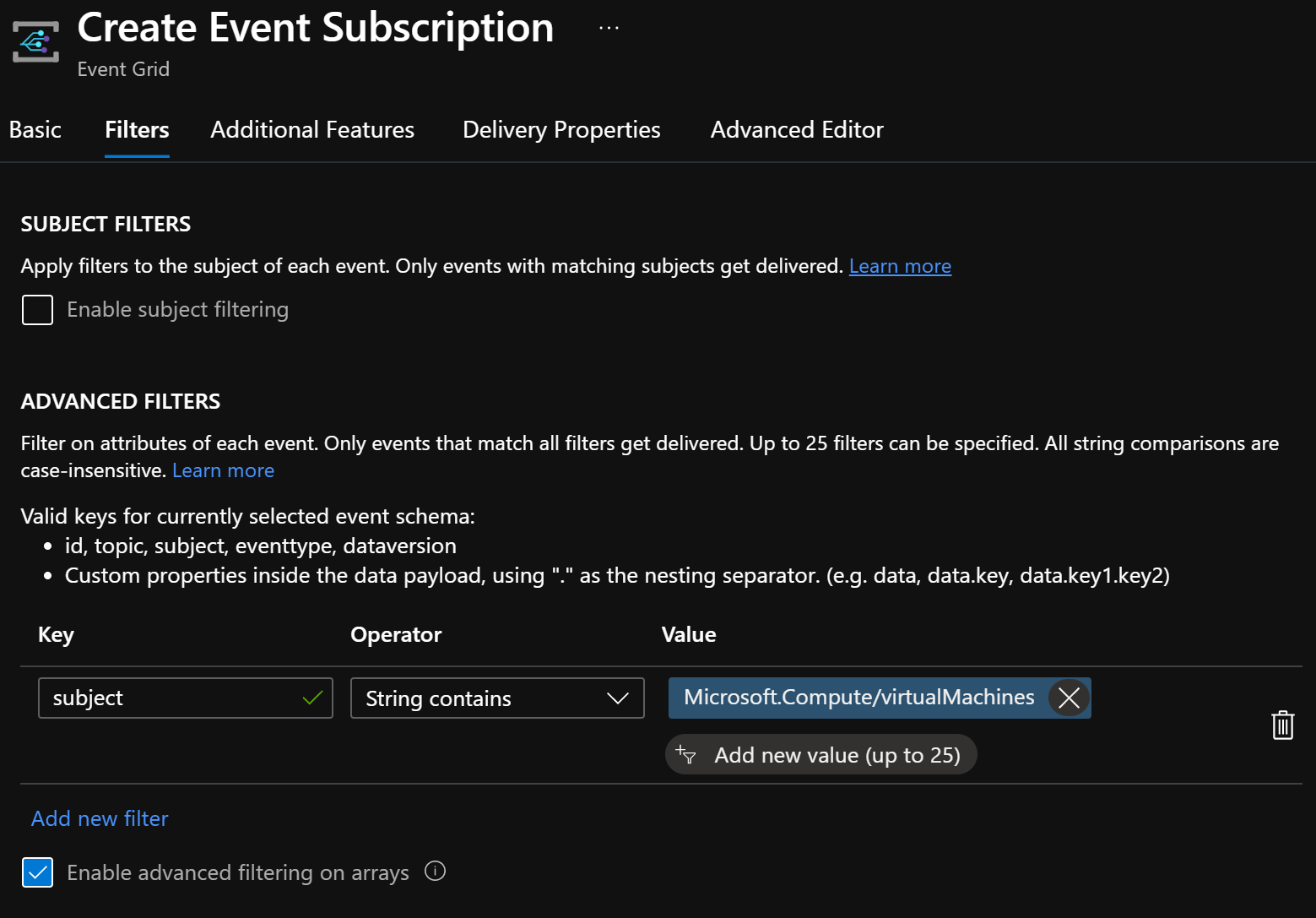Image resolution: width=1316 pixels, height=918 pixels.
Task: Delete the subject filter row via trash icon
Action: [1283, 725]
